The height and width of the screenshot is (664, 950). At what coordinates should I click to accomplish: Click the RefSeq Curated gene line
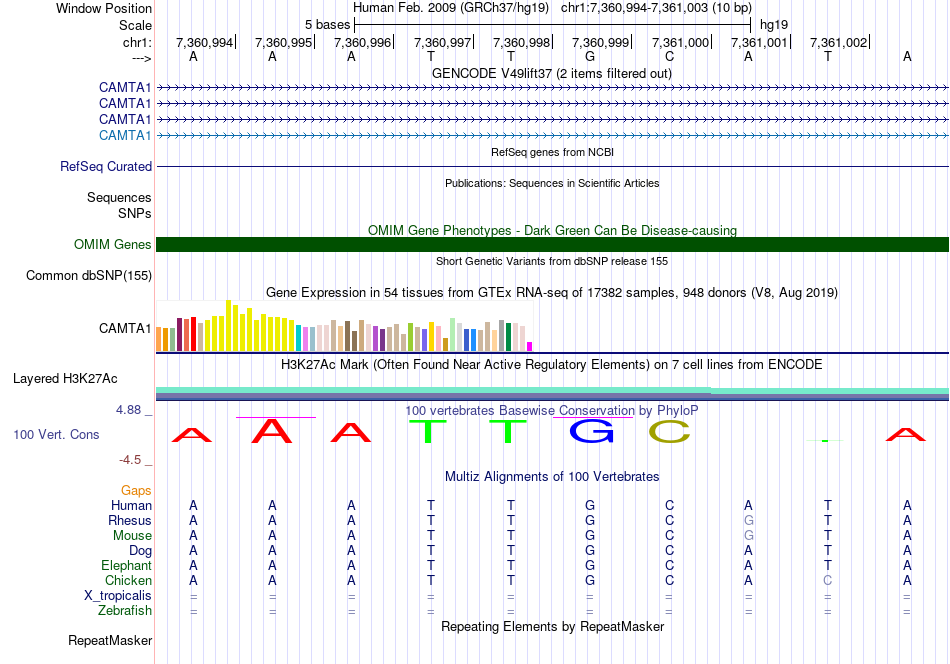pos(553,166)
